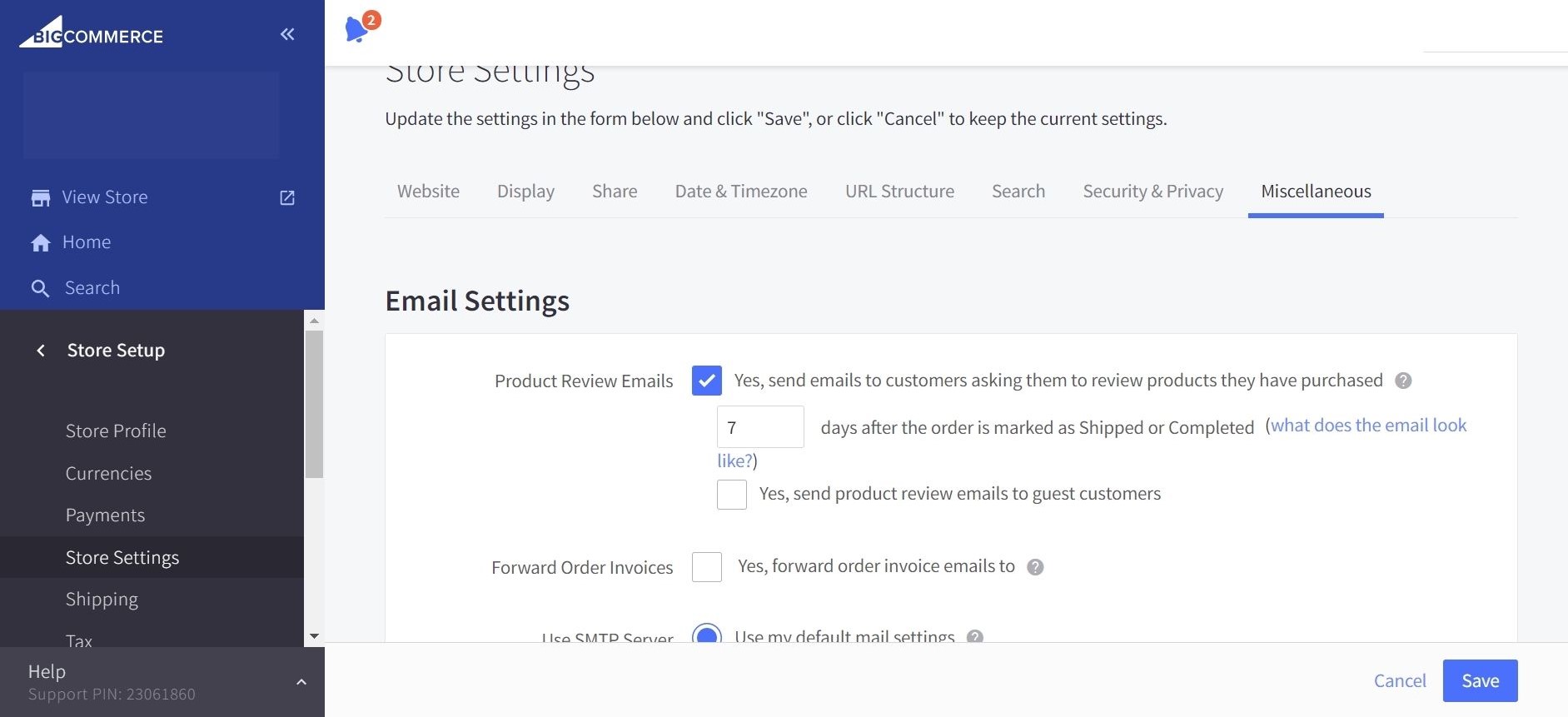Enable product review emails to guest customers
The width and height of the screenshot is (1568, 717).
click(731, 494)
